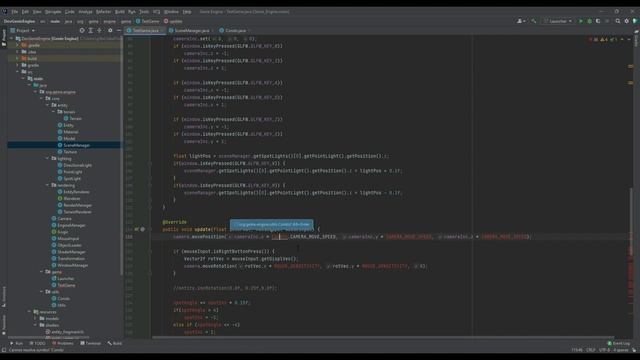
Task: Switch to the SceneManager.java editor tab
Action: tap(191, 31)
